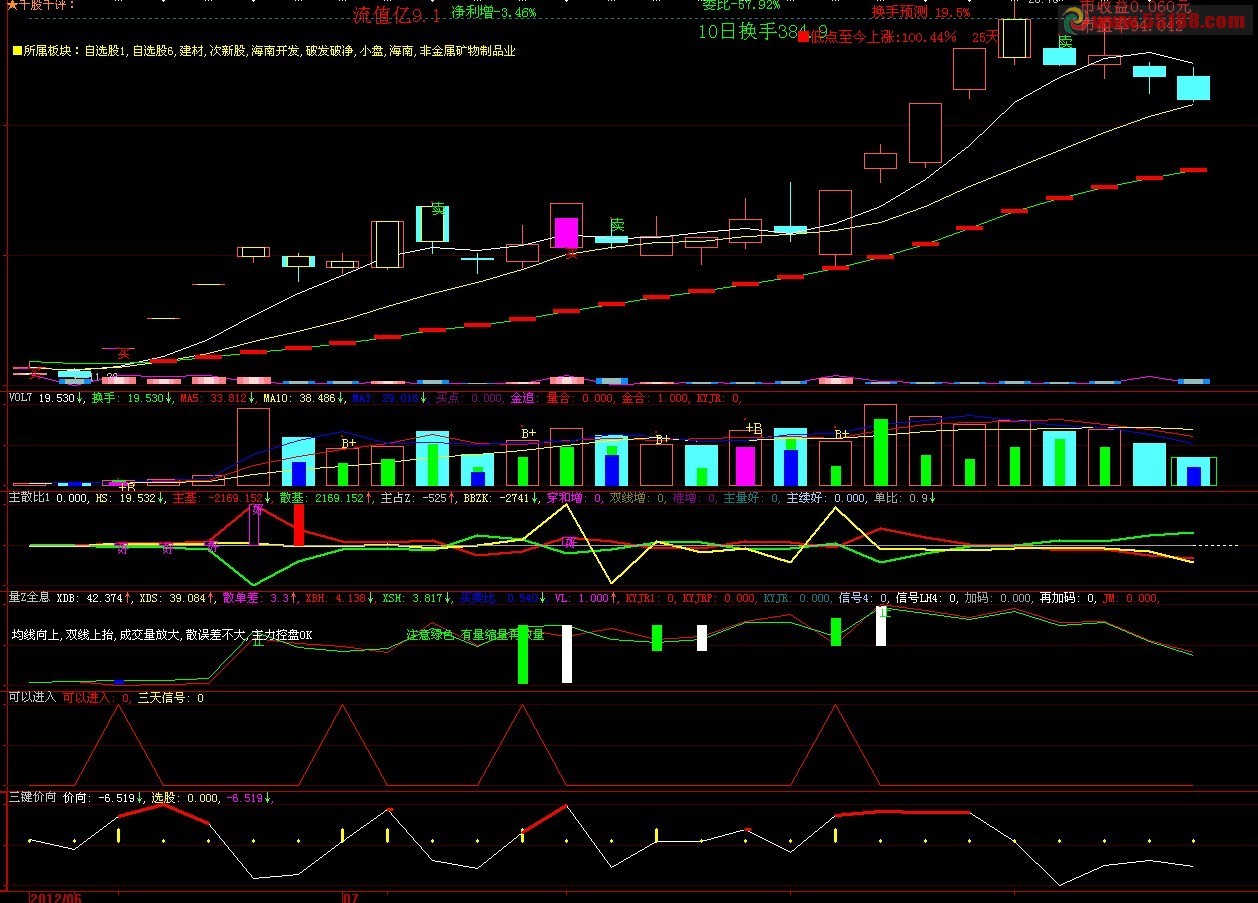Click the 价向: -6.519 value

103,798
